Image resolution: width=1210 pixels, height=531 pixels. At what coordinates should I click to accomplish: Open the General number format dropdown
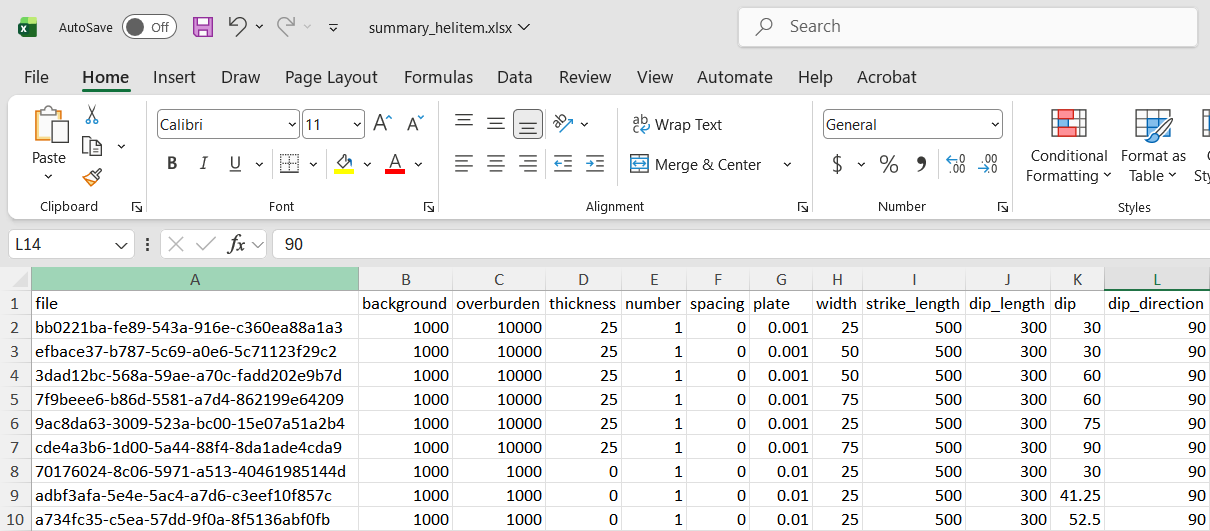pos(994,125)
